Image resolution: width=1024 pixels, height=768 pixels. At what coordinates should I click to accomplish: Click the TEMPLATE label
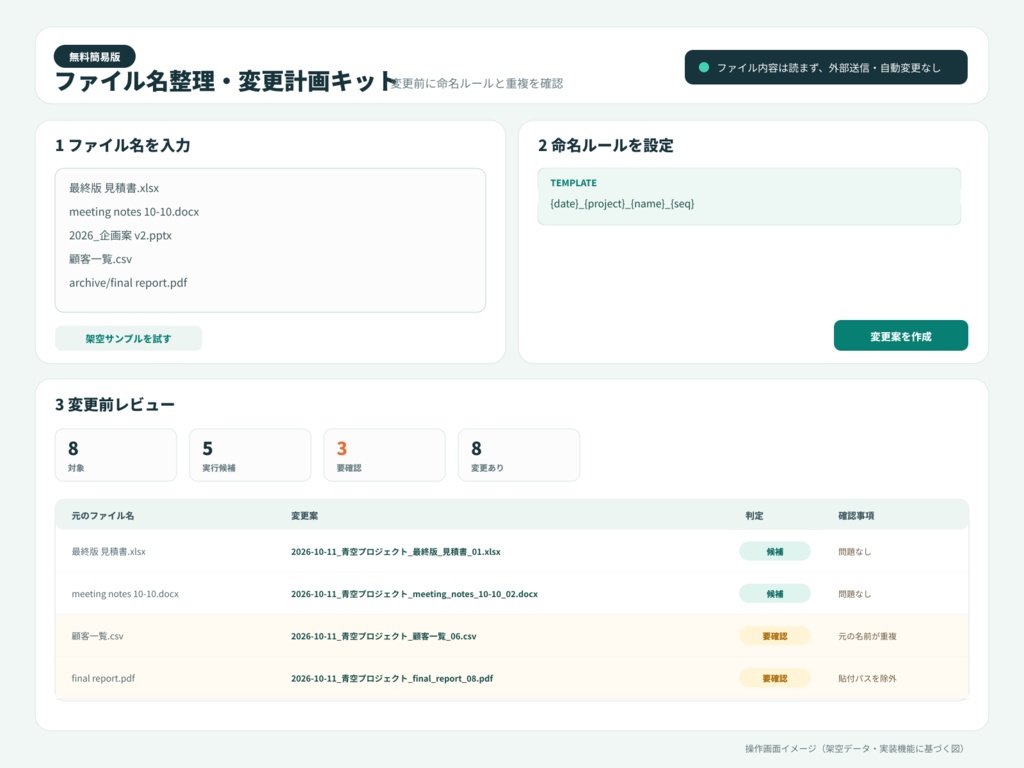pos(573,183)
